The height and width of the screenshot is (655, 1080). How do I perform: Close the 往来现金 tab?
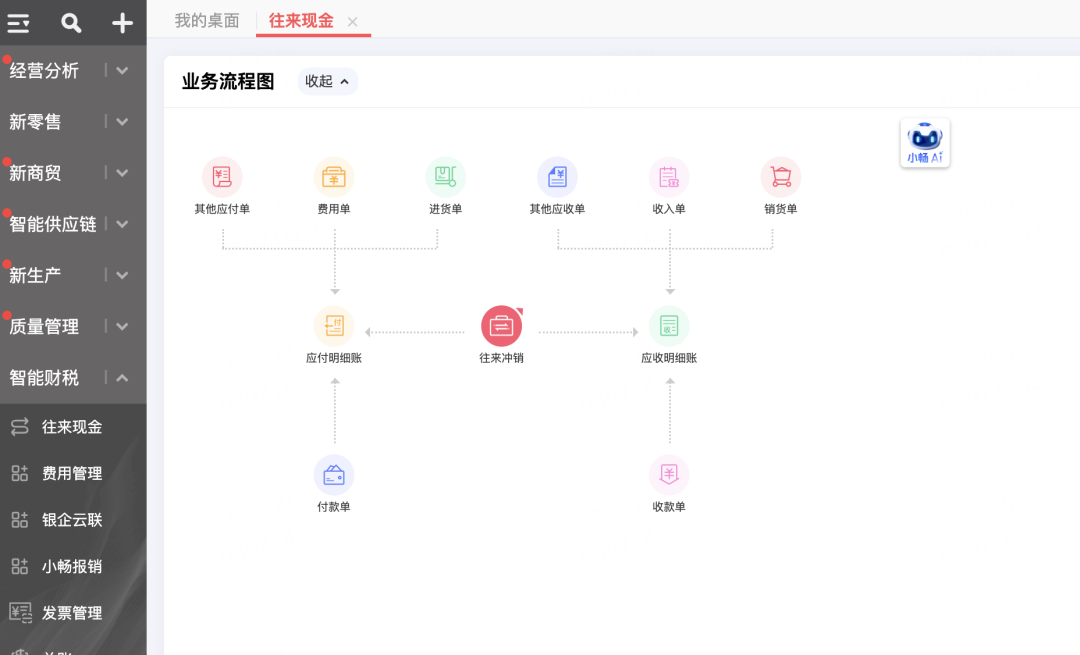353,22
